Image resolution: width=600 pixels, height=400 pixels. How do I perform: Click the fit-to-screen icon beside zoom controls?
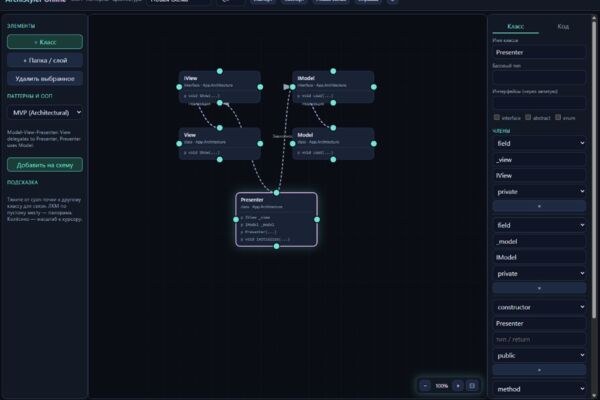pyautogui.click(x=472, y=386)
